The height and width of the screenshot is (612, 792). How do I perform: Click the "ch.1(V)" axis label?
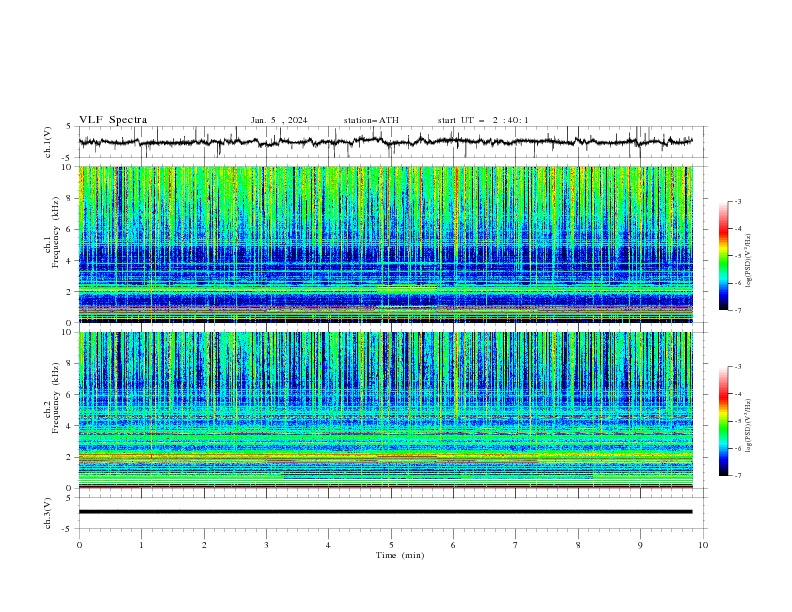tap(48, 142)
